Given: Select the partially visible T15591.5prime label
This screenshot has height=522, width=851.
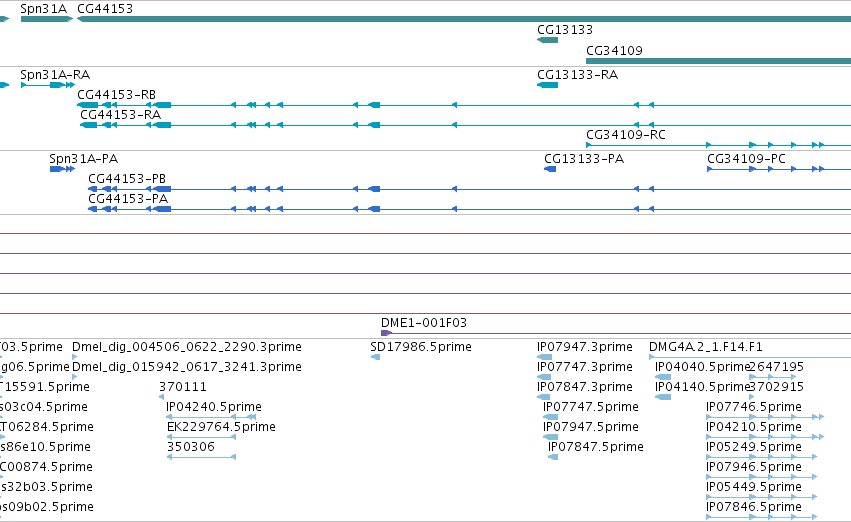Looking at the screenshot, I should pyautogui.click(x=45, y=387).
